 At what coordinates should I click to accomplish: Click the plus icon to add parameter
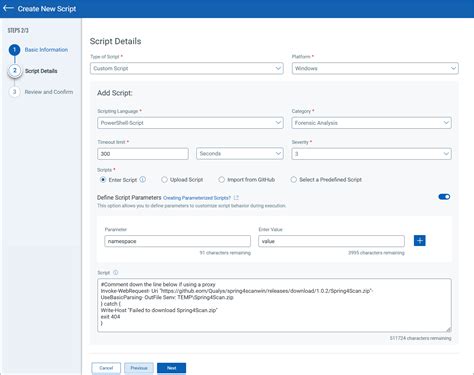coord(420,241)
